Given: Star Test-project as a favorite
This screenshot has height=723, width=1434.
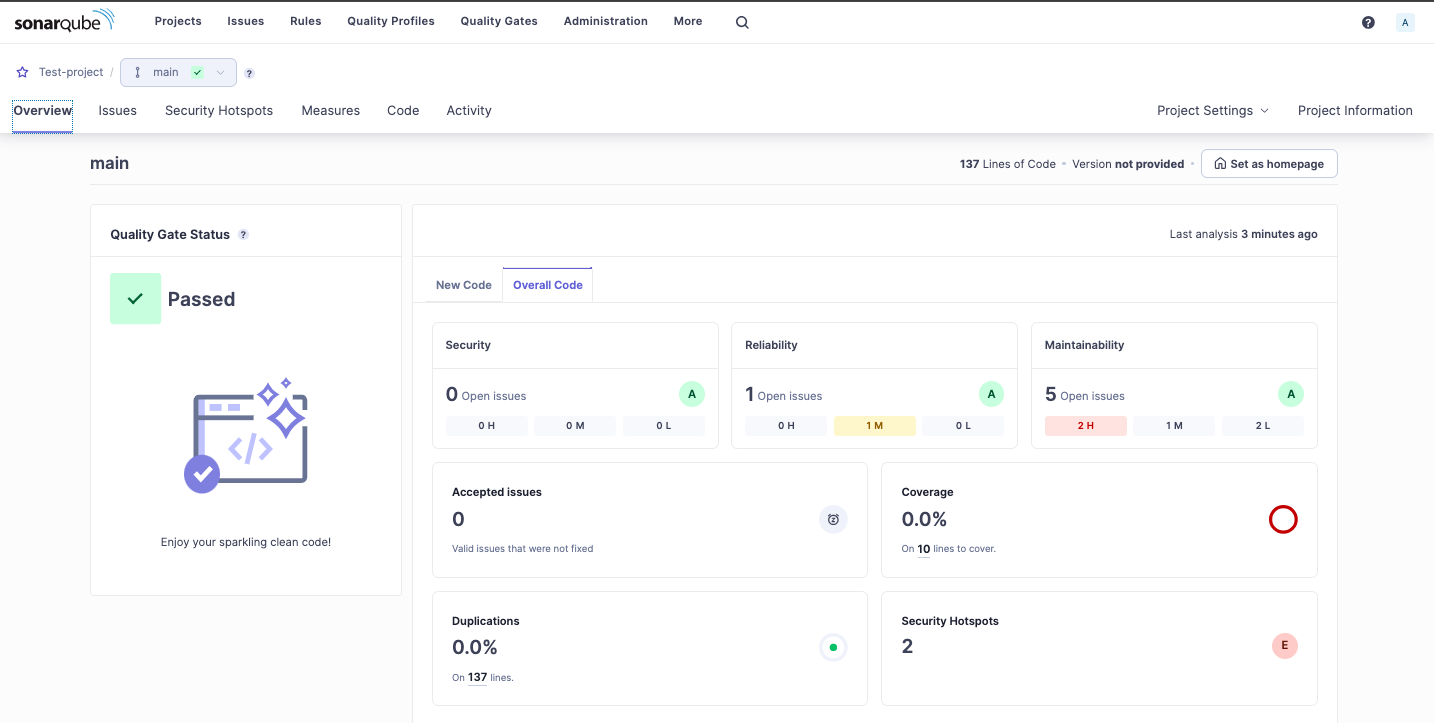Looking at the screenshot, I should point(21,71).
